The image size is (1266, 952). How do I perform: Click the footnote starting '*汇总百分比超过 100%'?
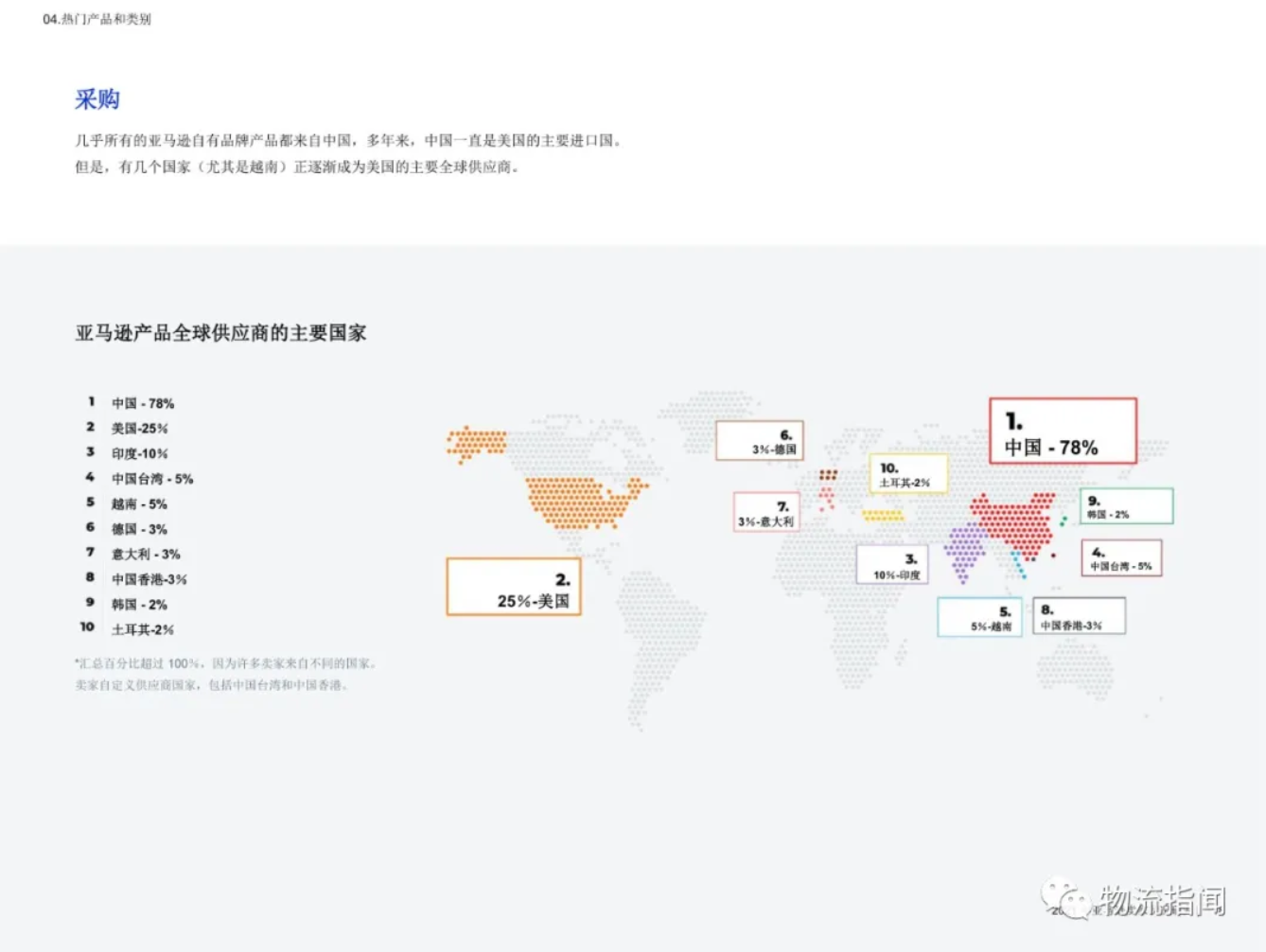click(227, 663)
